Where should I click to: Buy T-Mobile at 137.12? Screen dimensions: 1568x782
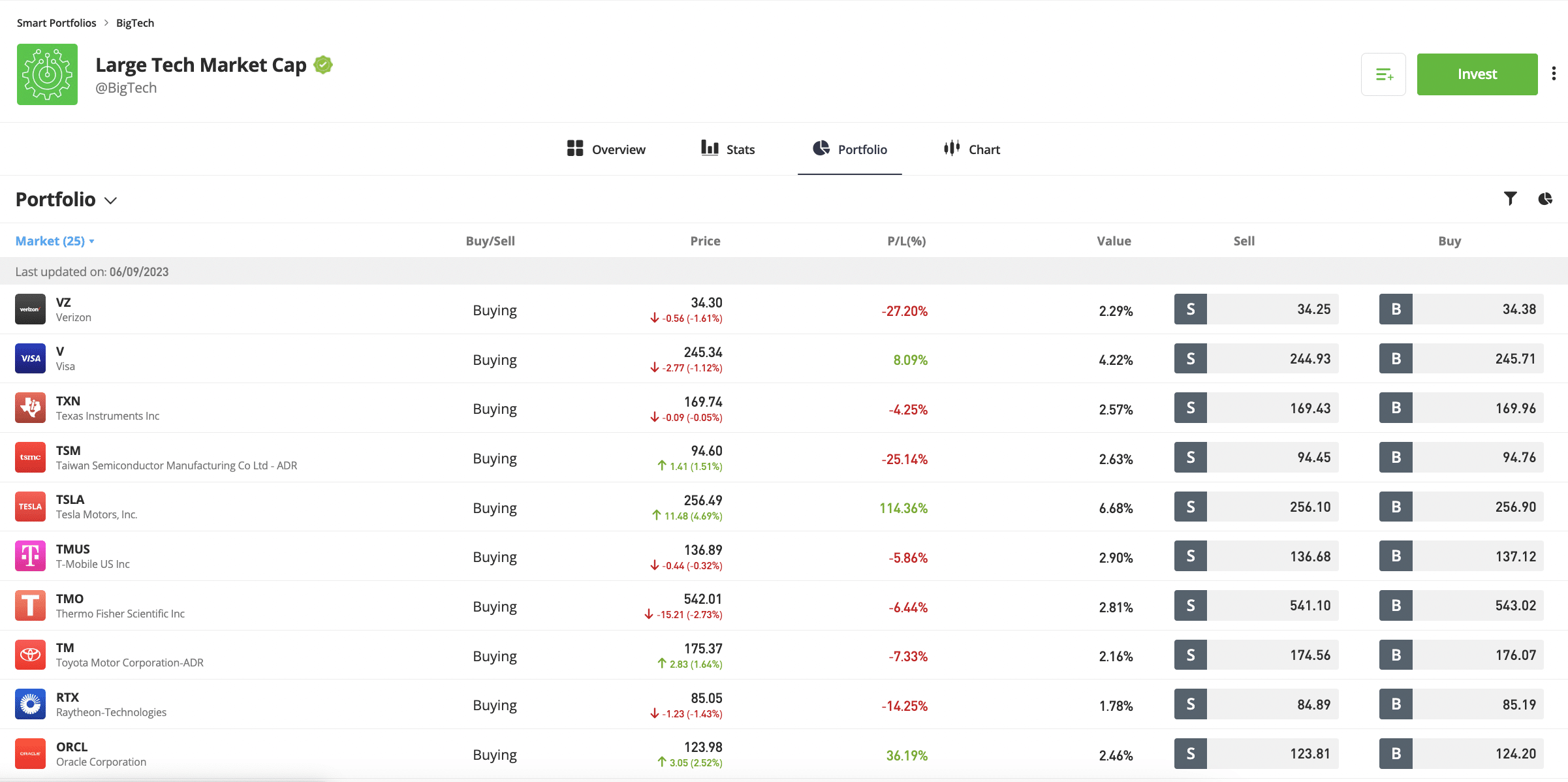[1461, 556]
